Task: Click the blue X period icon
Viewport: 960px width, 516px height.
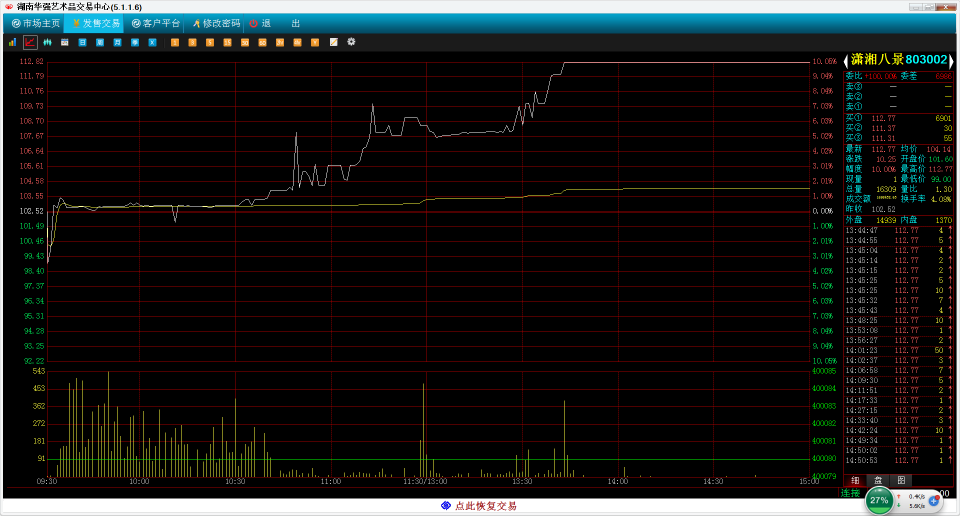Action: (152, 42)
